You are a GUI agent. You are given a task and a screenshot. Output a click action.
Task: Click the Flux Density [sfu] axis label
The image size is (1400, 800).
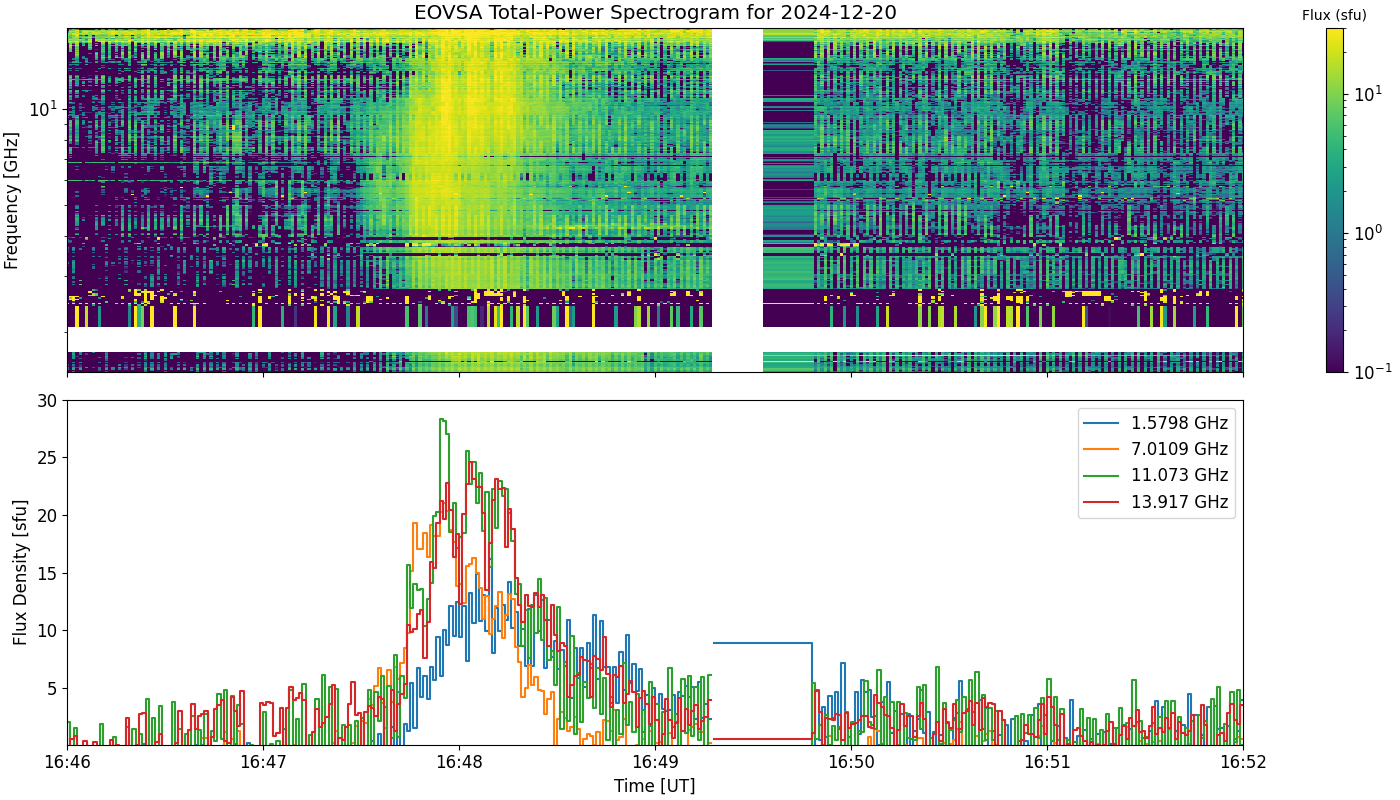coord(20,572)
